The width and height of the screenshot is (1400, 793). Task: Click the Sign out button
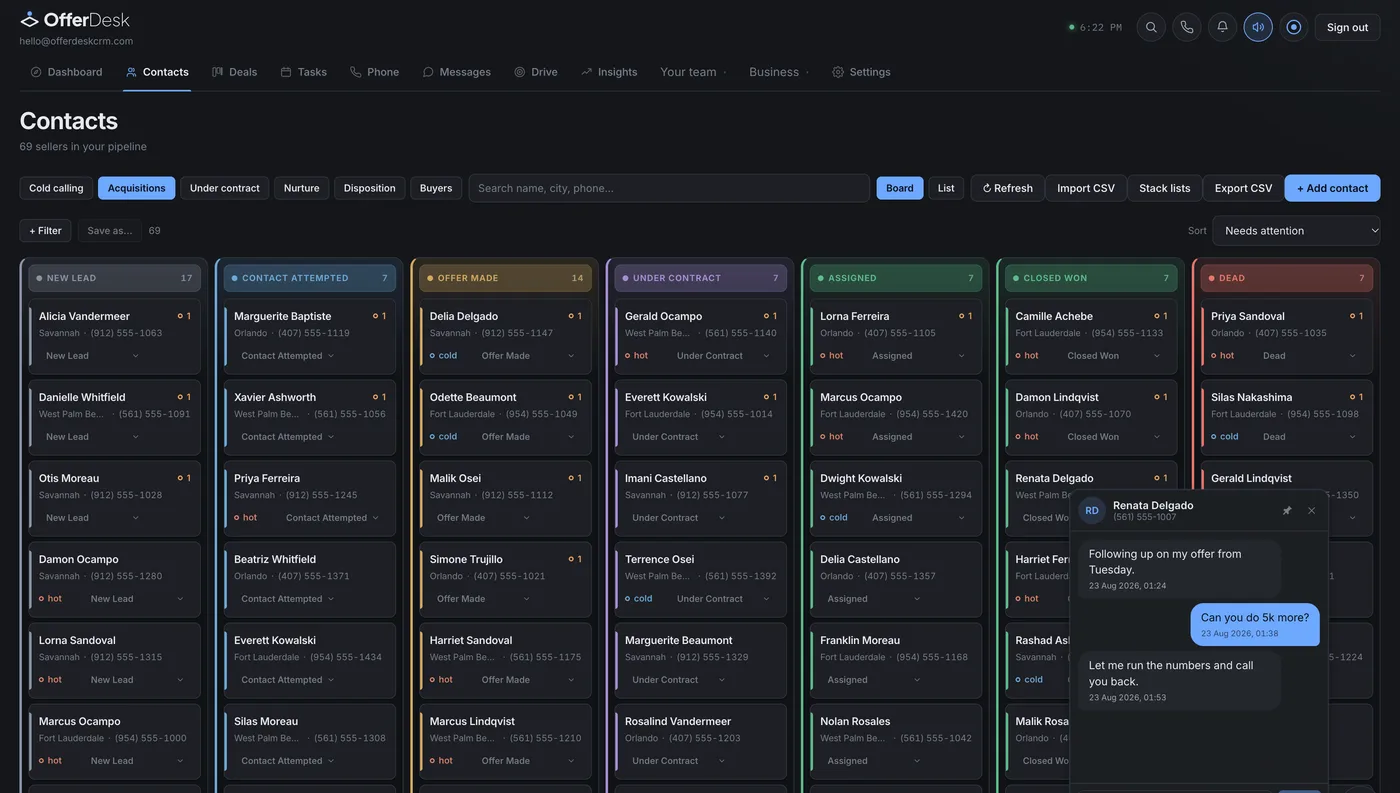1347,27
